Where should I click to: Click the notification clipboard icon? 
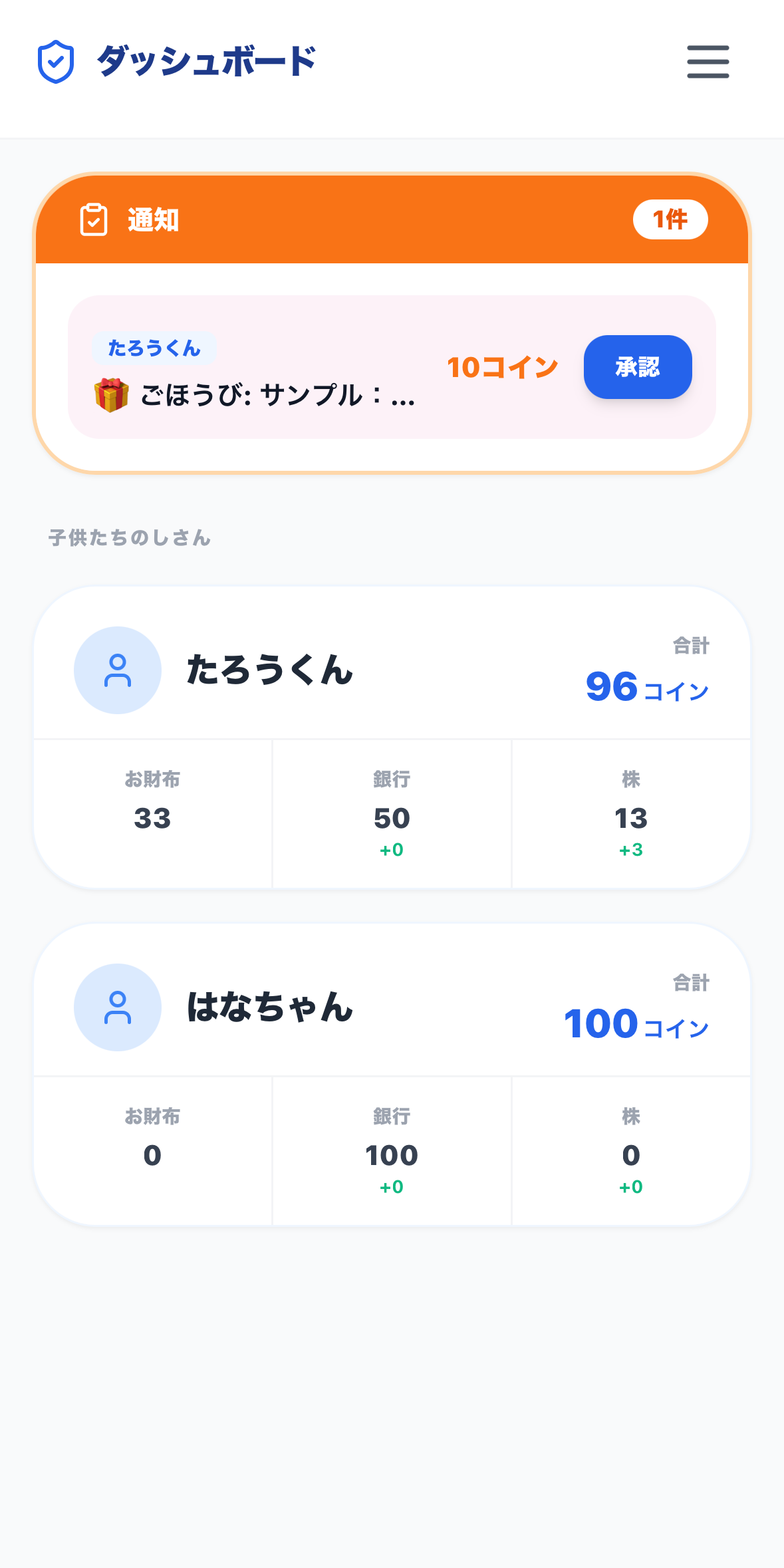94,219
